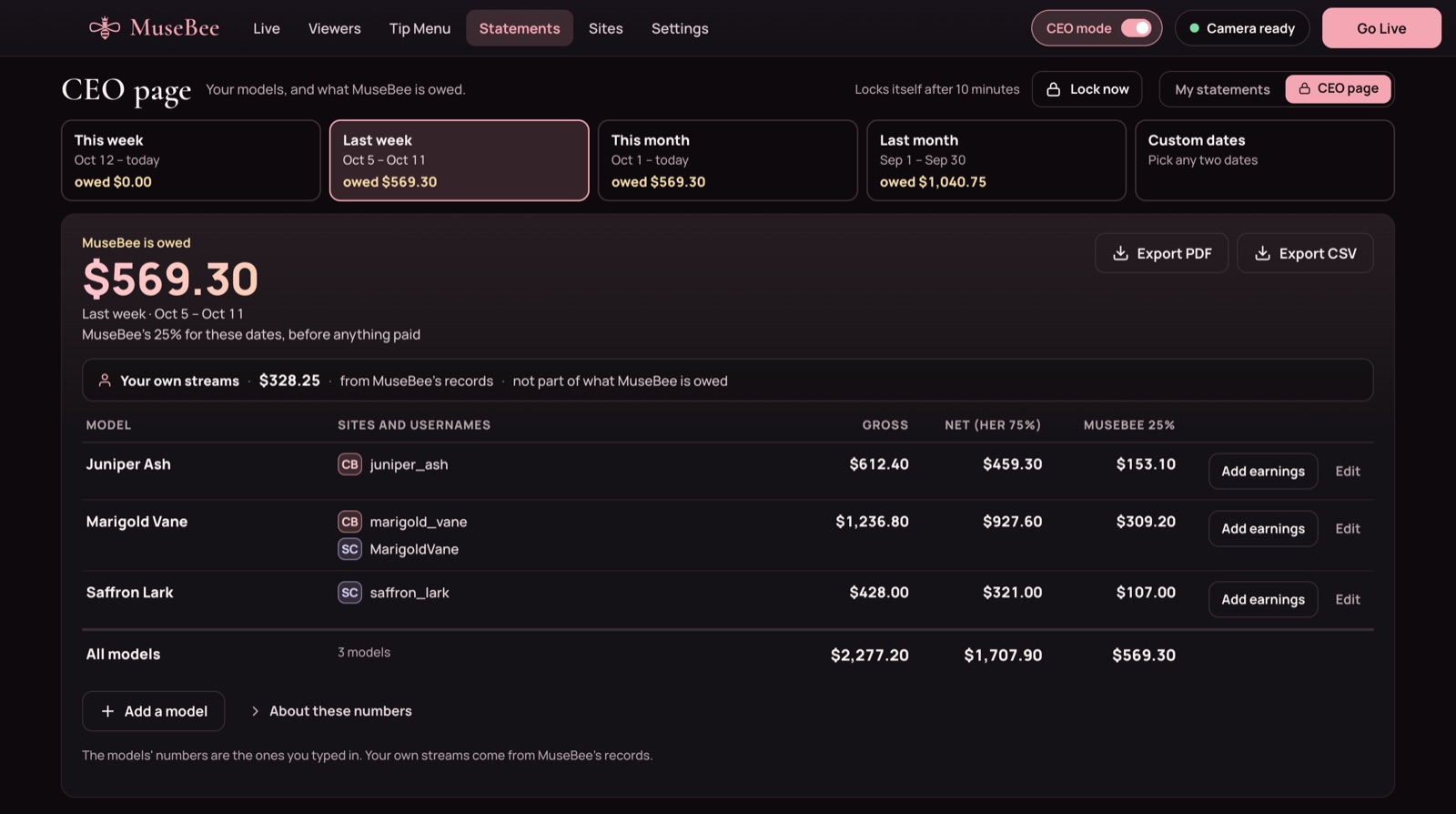
Task: Click the saffron_lark username
Action: (409, 593)
